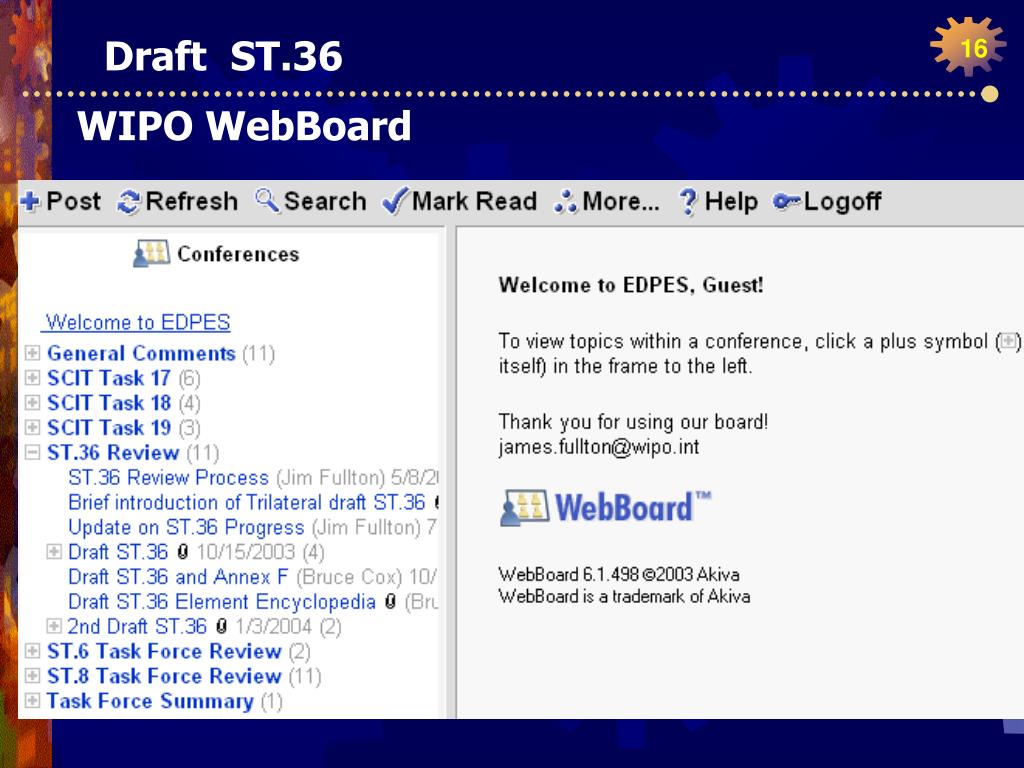Viewport: 1024px width, 768px height.
Task: Open the More... menu
Action: (x=621, y=201)
